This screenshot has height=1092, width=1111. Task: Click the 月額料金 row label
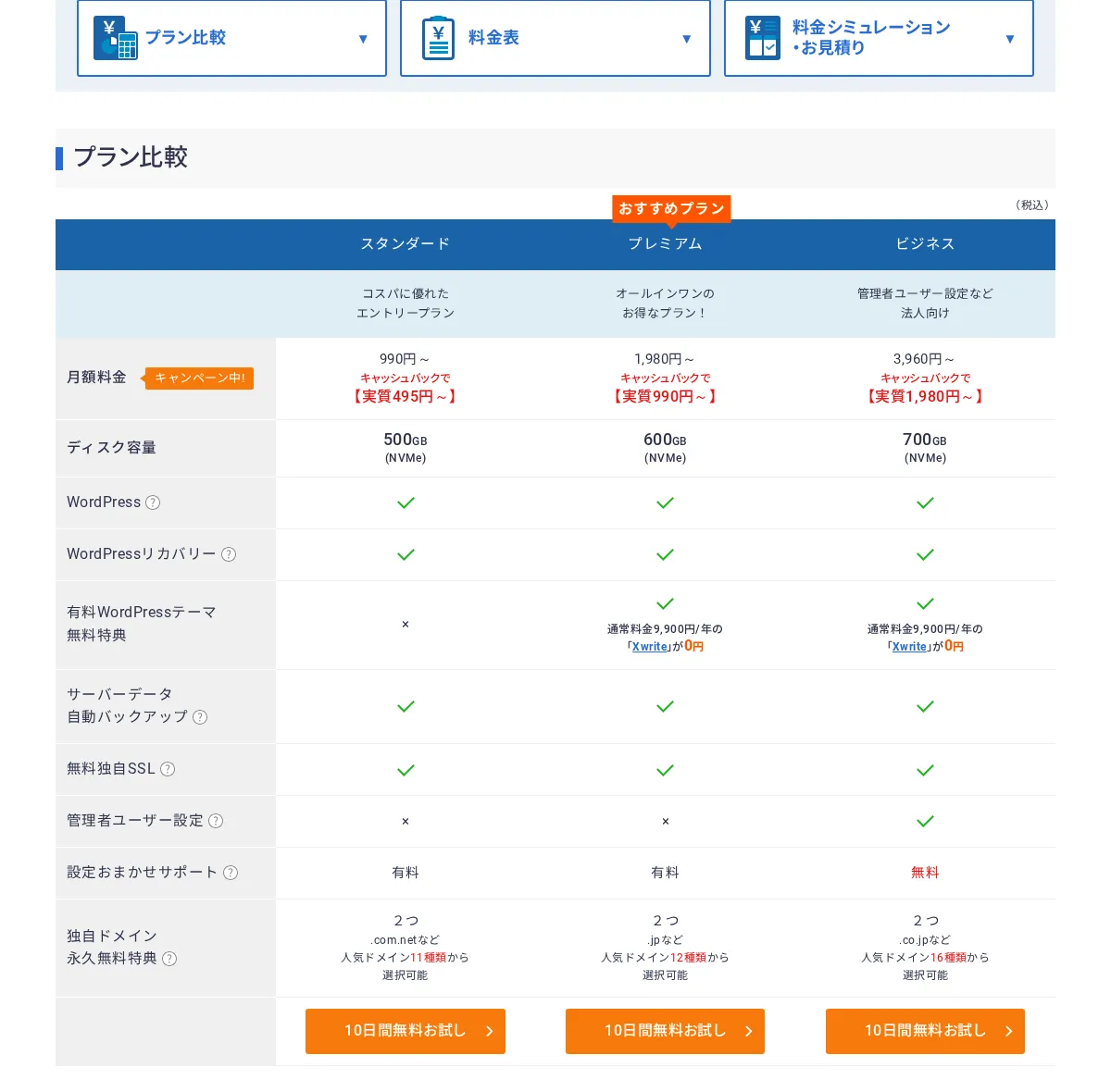pyautogui.click(x=96, y=378)
